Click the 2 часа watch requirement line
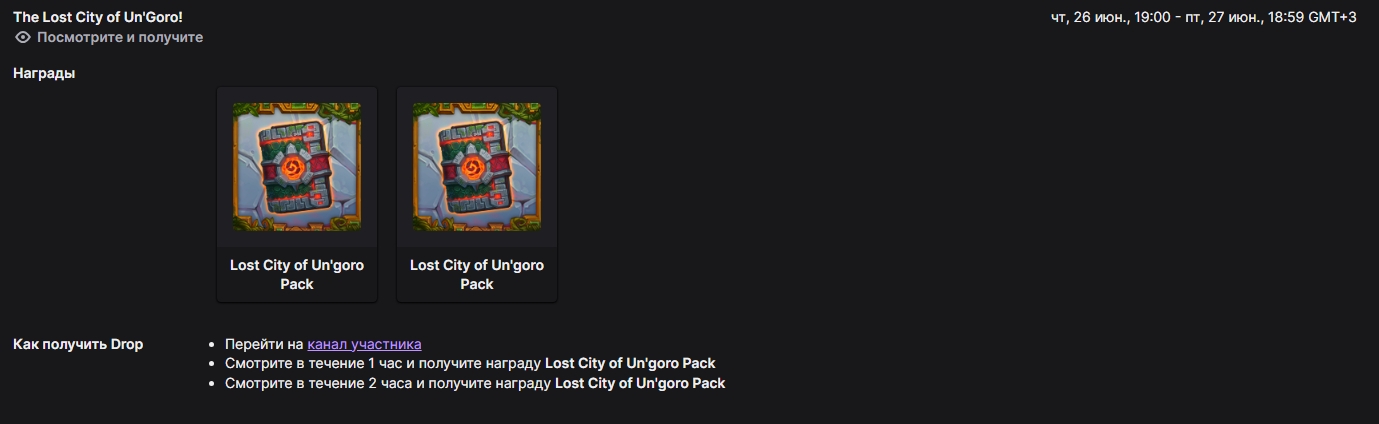Viewport: 1379px width, 424px height. pos(475,383)
